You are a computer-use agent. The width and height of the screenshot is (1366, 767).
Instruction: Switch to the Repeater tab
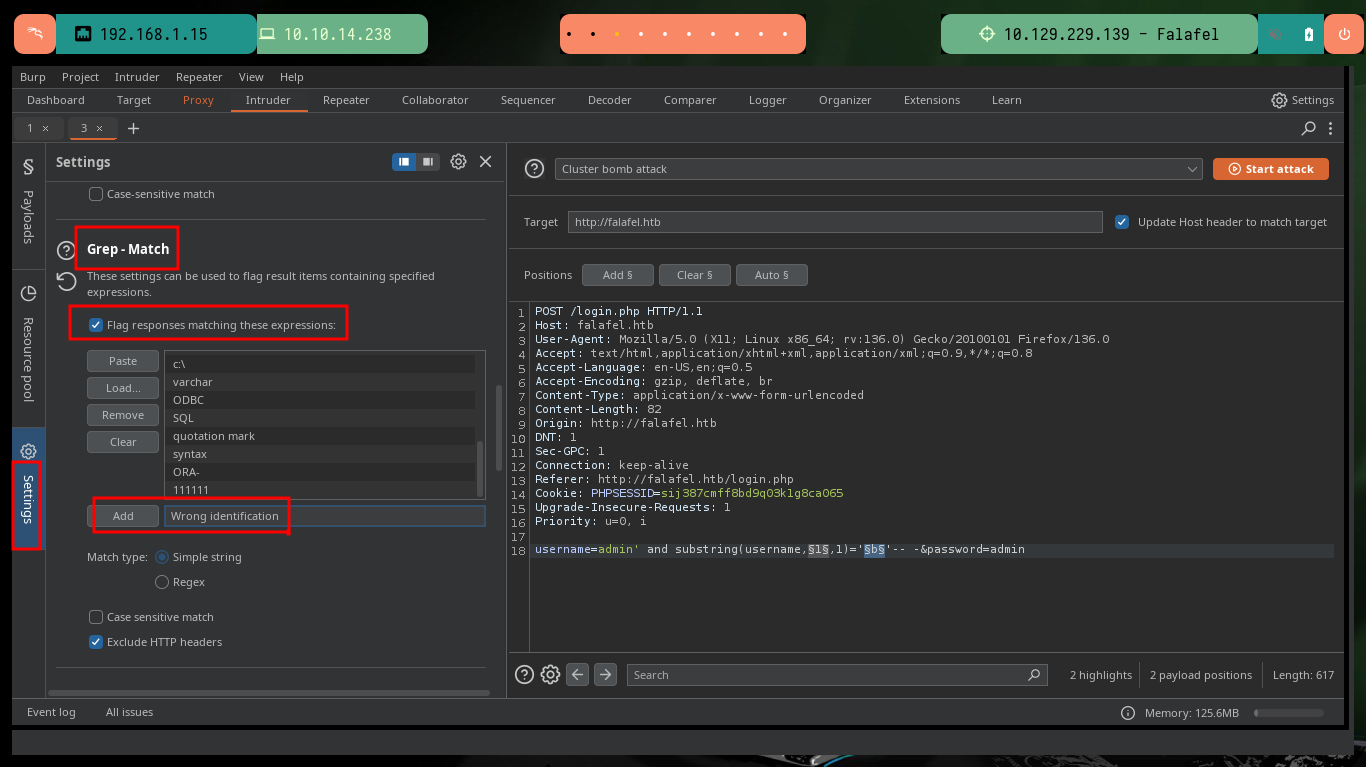(x=346, y=100)
